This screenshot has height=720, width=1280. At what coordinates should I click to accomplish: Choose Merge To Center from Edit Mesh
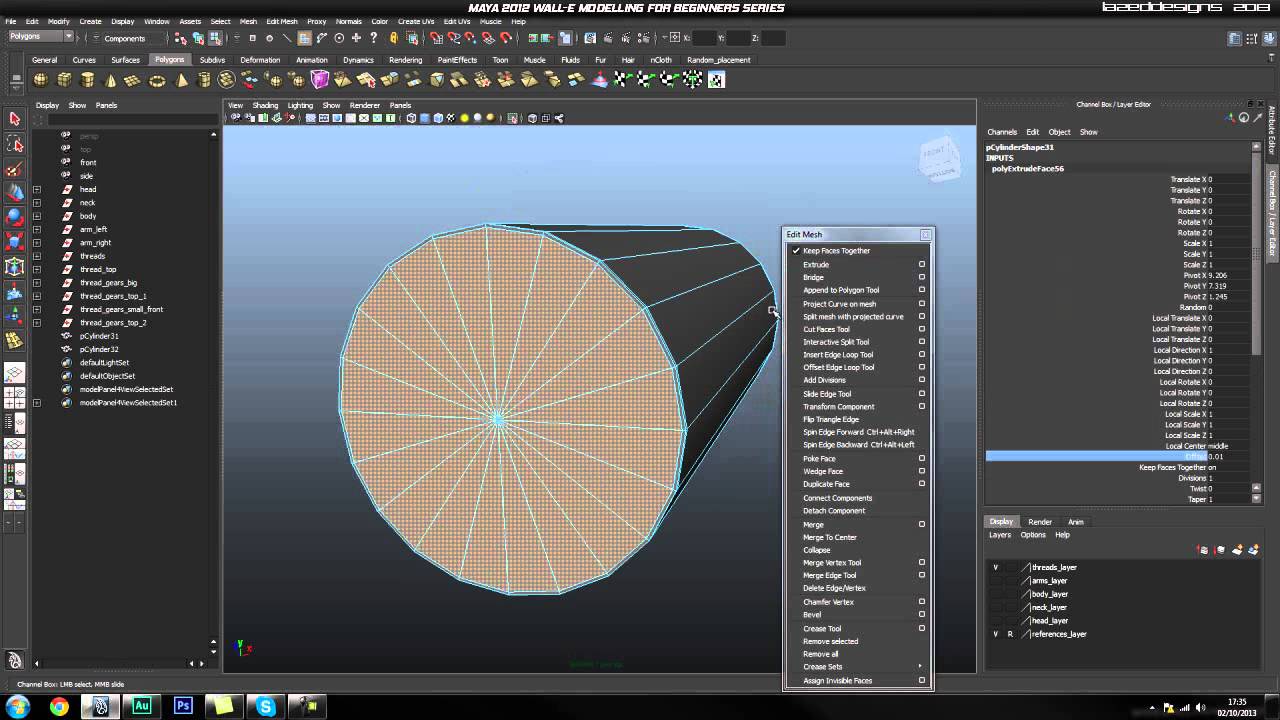click(x=830, y=537)
